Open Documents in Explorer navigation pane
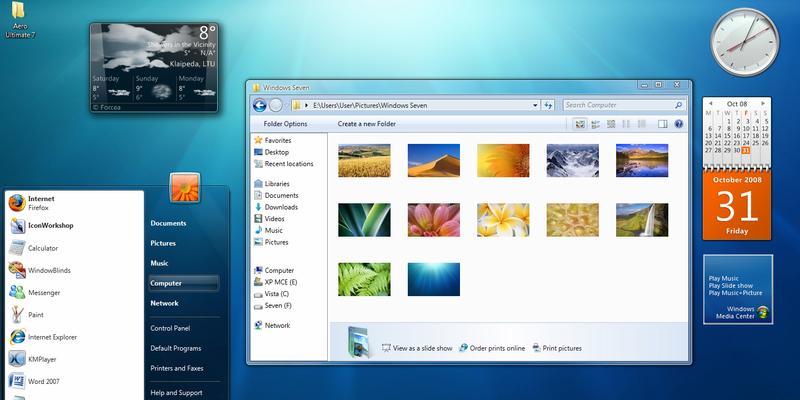800x400 pixels. click(276, 195)
